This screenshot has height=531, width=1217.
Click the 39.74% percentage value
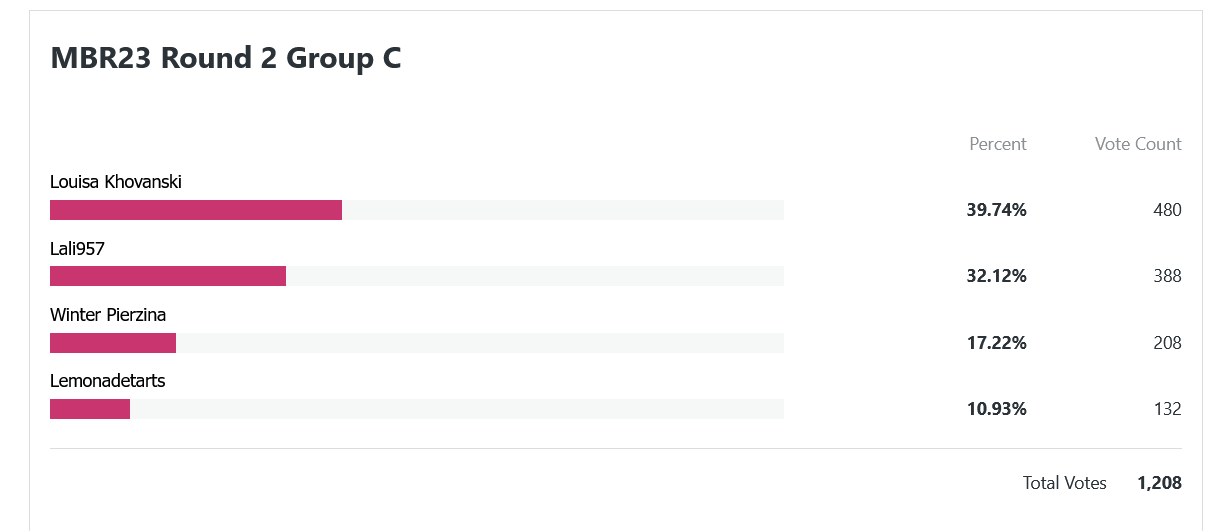tap(997, 210)
